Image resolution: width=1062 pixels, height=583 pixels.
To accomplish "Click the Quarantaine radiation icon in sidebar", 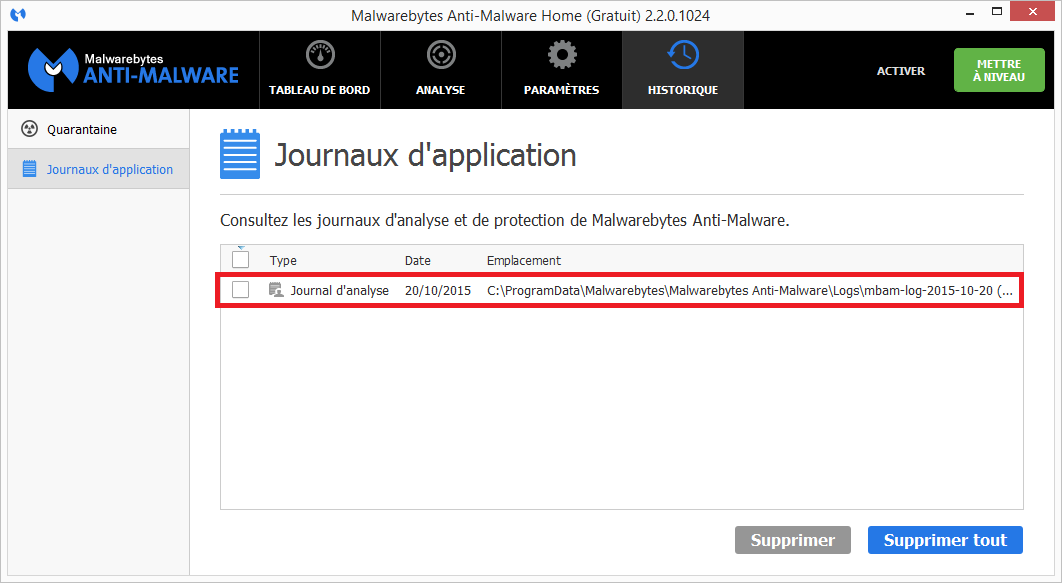I will (29, 129).
